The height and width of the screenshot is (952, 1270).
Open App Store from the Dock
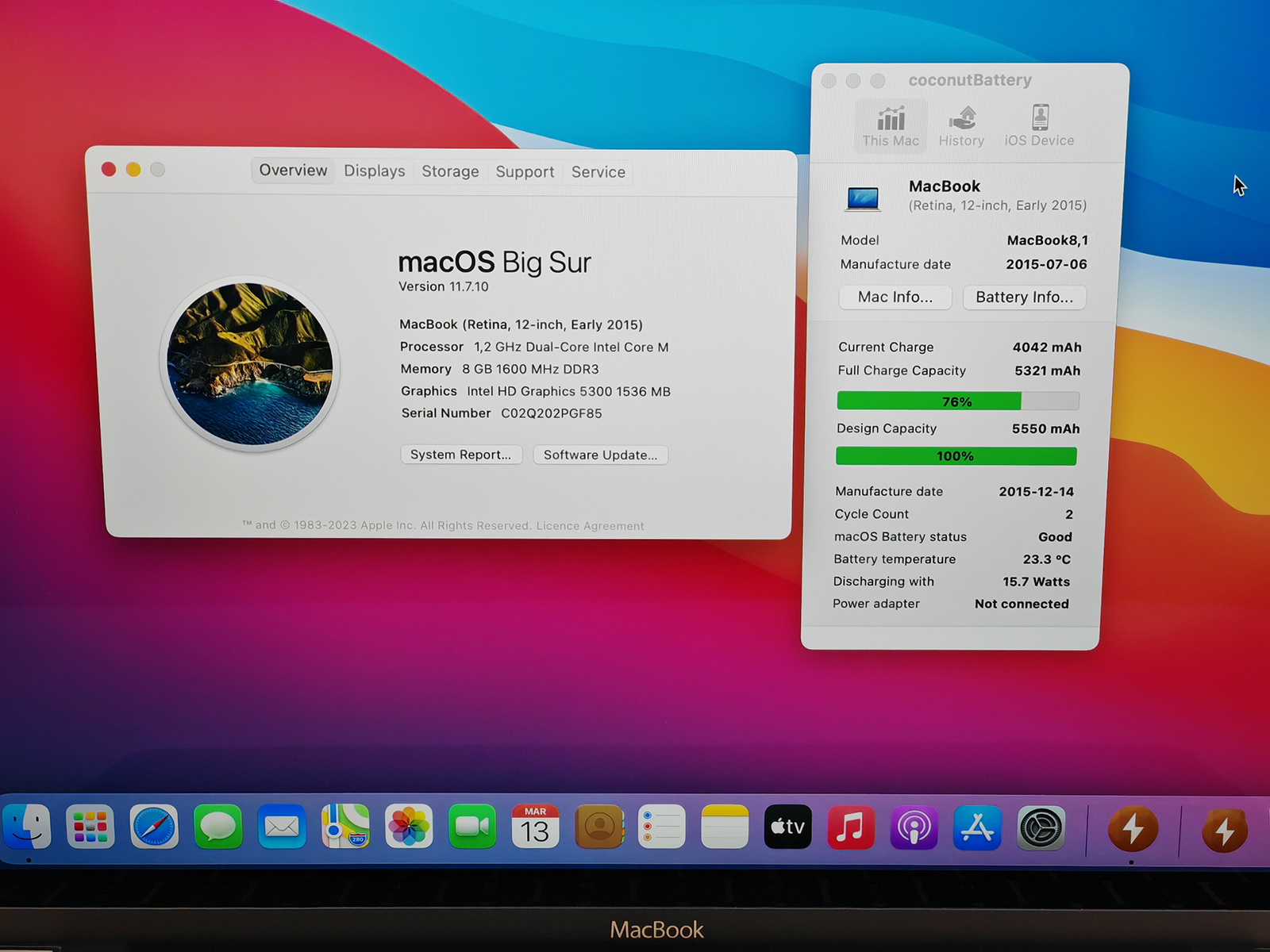(x=977, y=827)
